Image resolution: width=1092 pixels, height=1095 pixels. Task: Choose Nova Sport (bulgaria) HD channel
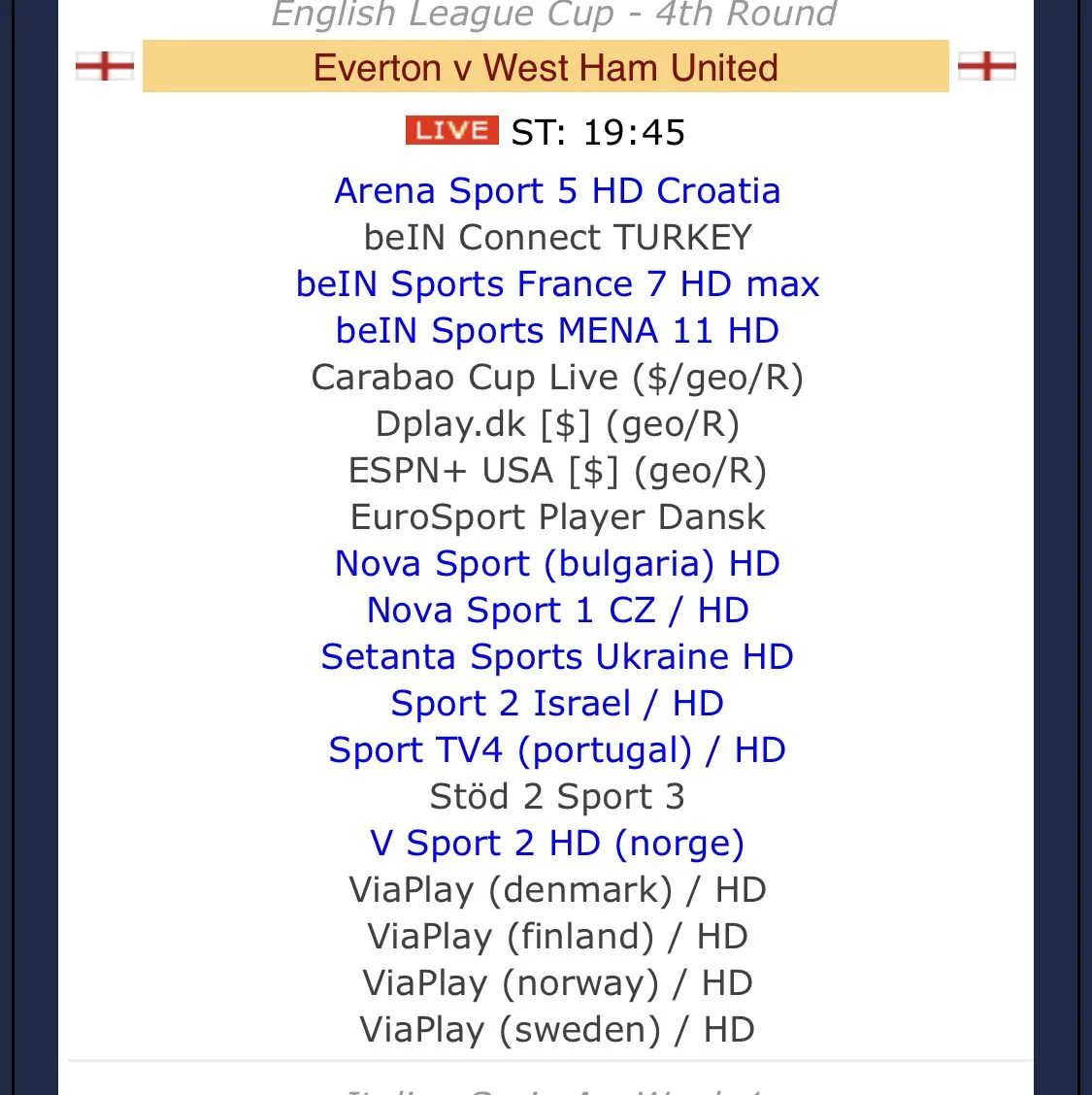tap(557, 564)
